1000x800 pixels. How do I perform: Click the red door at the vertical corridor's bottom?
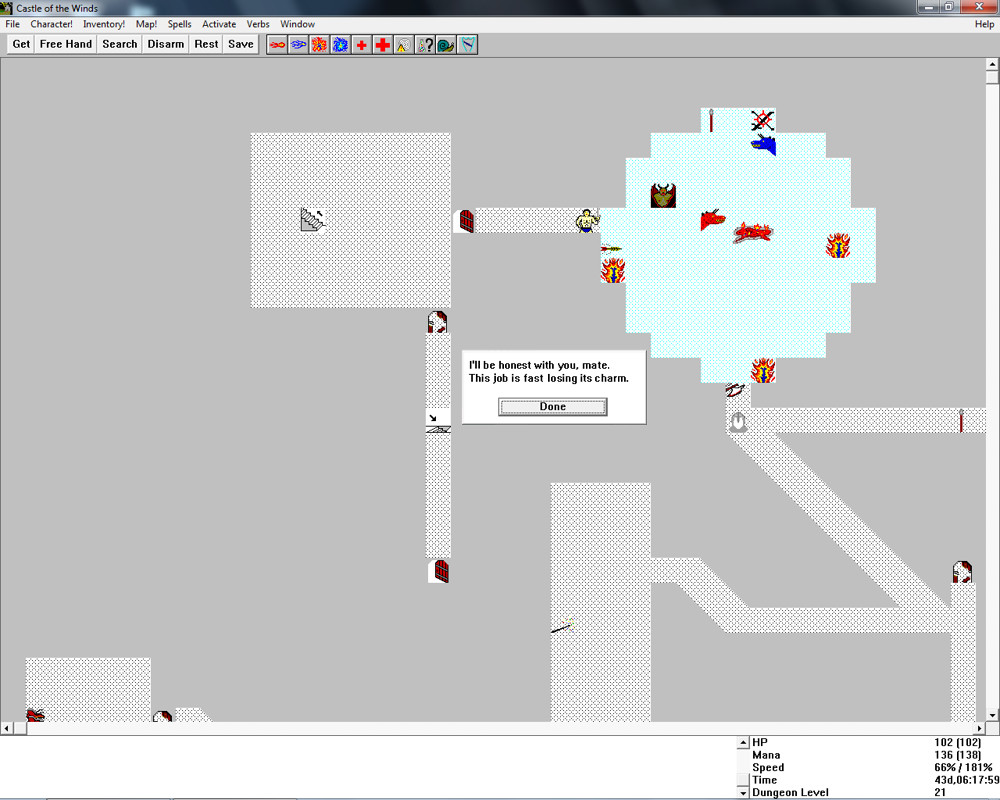coord(440,571)
